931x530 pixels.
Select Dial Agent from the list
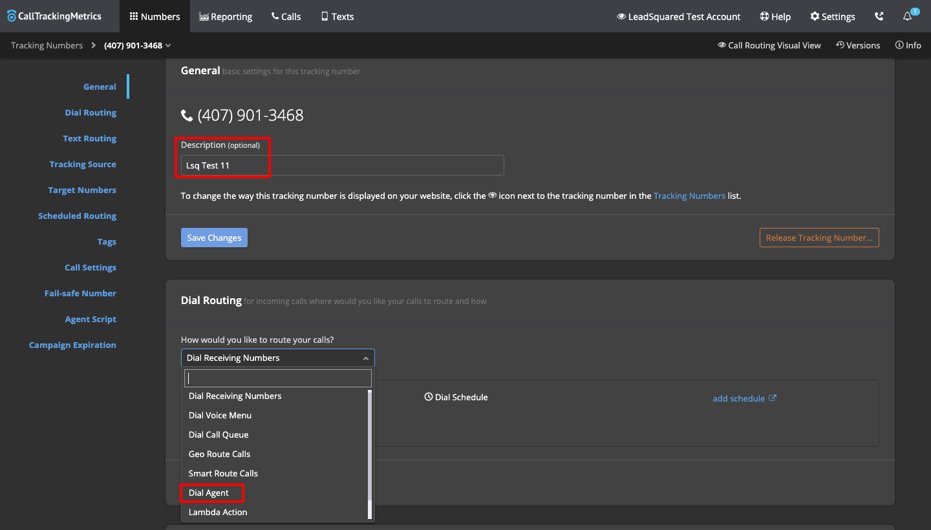tap(209, 493)
